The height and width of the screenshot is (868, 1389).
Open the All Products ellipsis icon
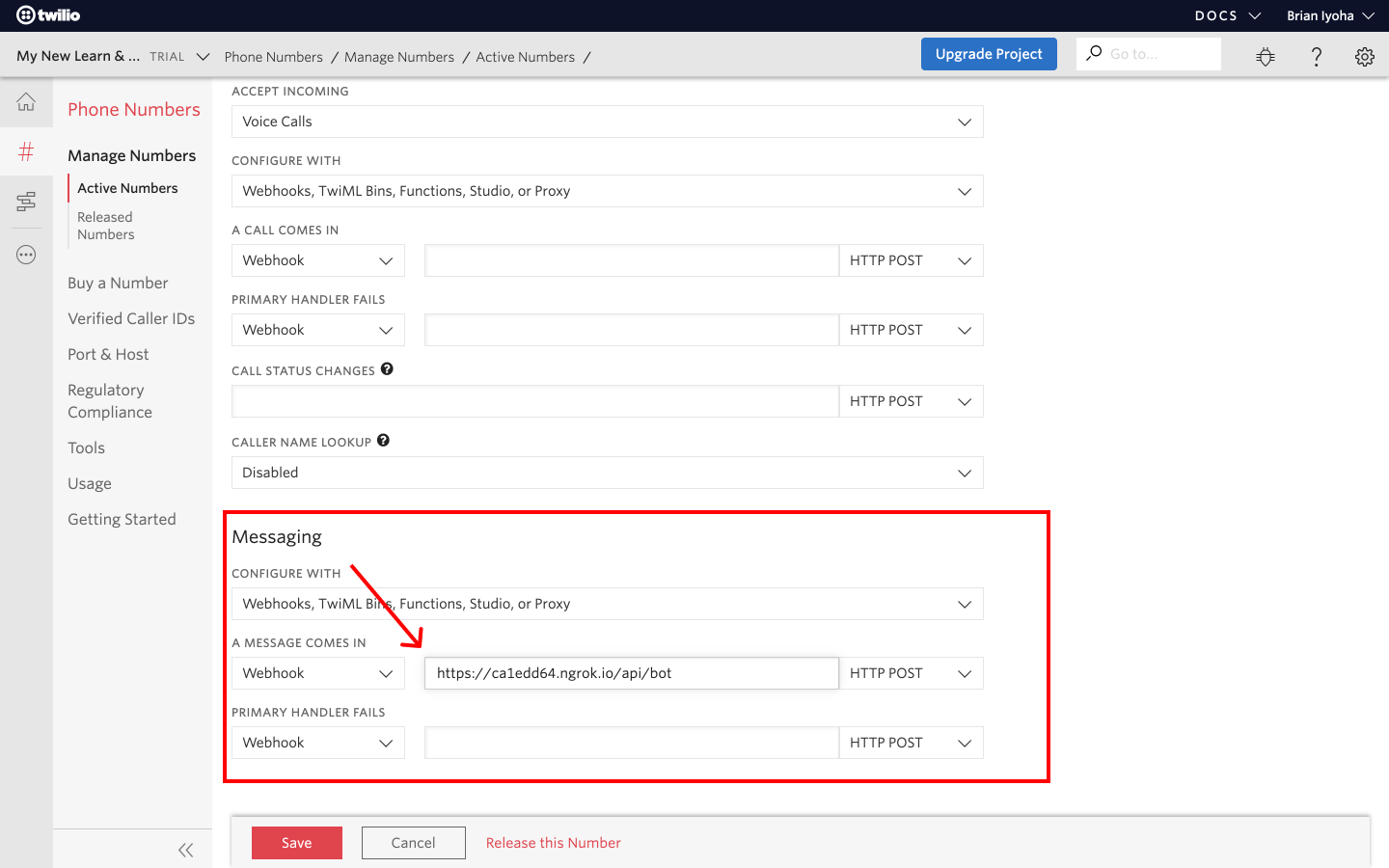coord(26,255)
